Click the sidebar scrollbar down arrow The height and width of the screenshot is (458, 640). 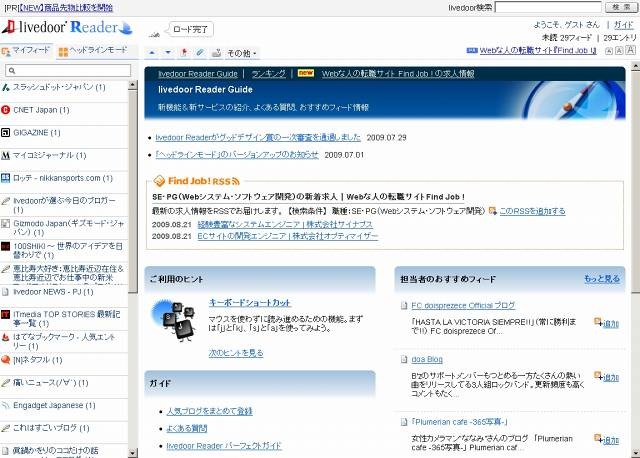(133, 453)
